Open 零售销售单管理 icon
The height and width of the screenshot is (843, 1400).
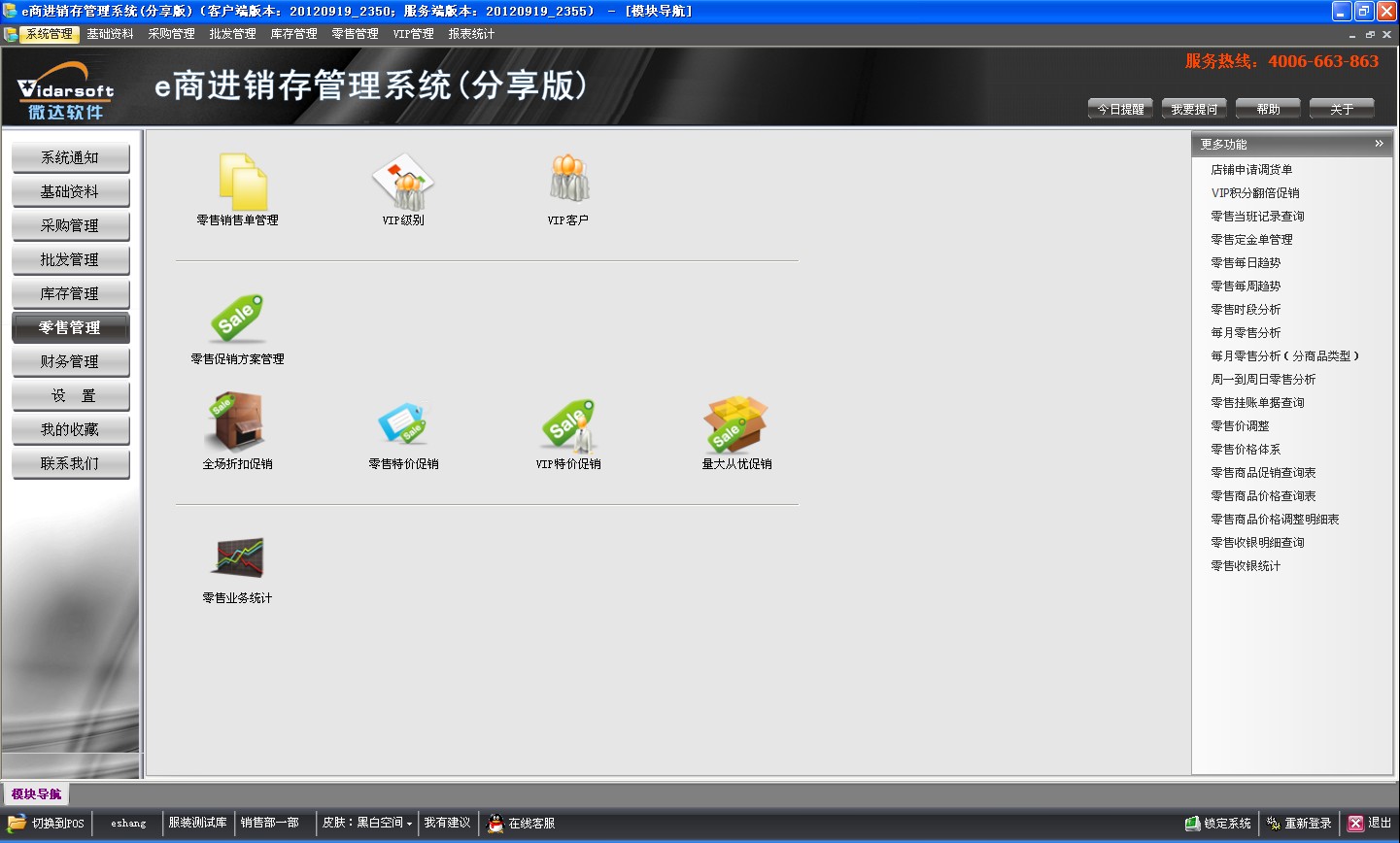(x=238, y=183)
